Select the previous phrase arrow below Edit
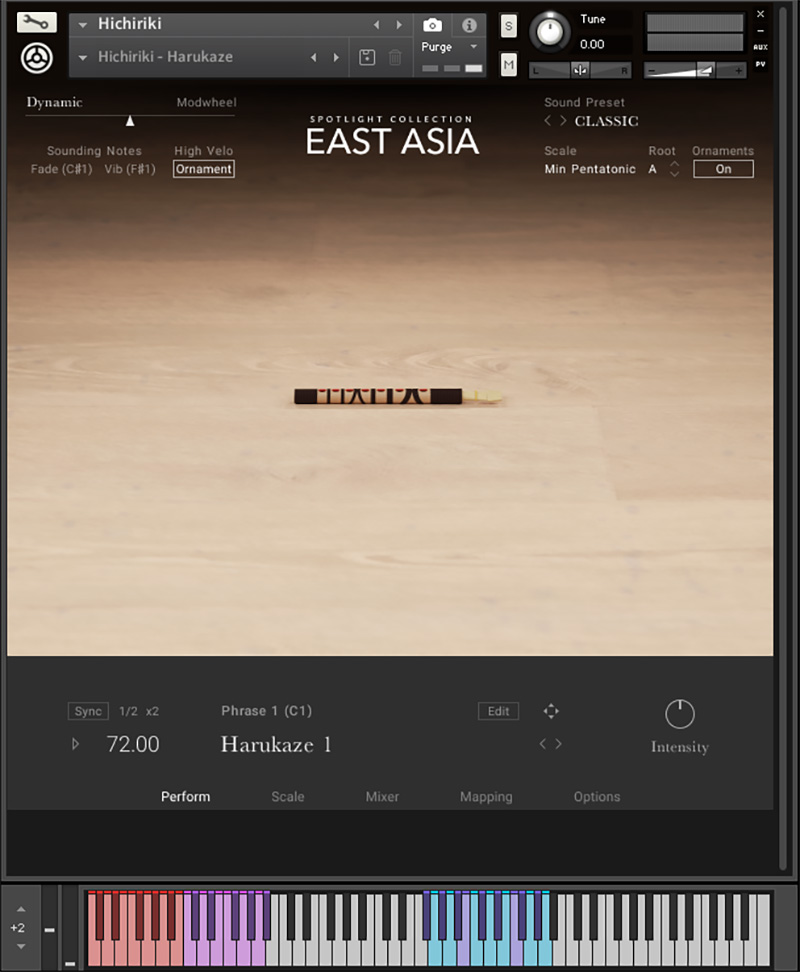The width and height of the screenshot is (800, 972). click(543, 743)
